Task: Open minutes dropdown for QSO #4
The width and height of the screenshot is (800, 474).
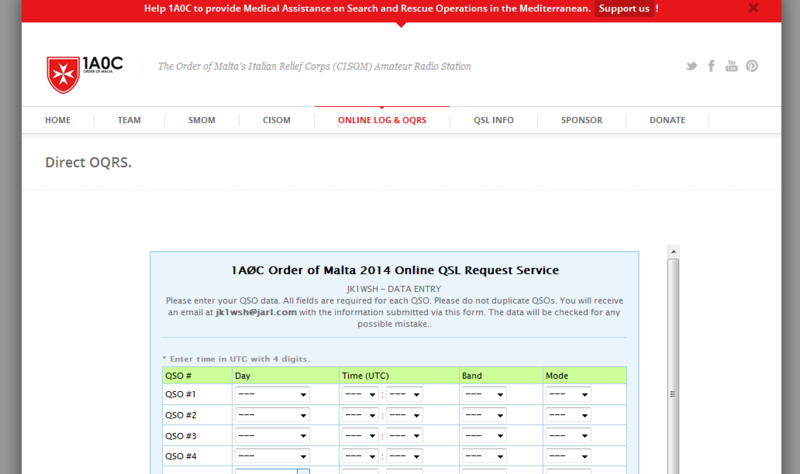Action: click(404, 456)
